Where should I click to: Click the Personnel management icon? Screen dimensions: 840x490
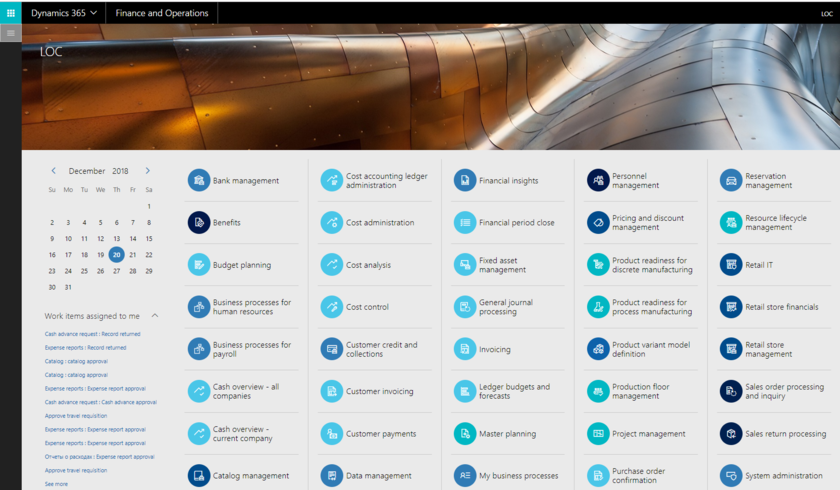pyautogui.click(x=598, y=181)
